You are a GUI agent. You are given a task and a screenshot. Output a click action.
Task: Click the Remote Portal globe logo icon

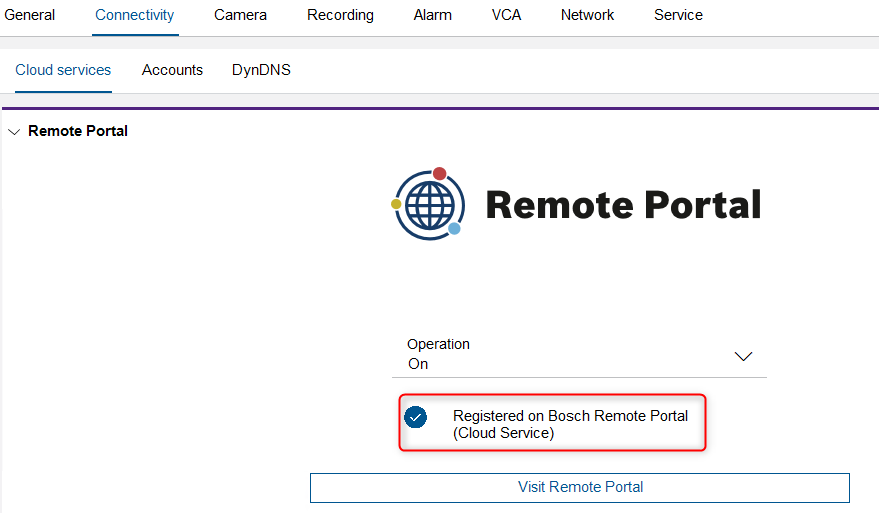tap(427, 204)
